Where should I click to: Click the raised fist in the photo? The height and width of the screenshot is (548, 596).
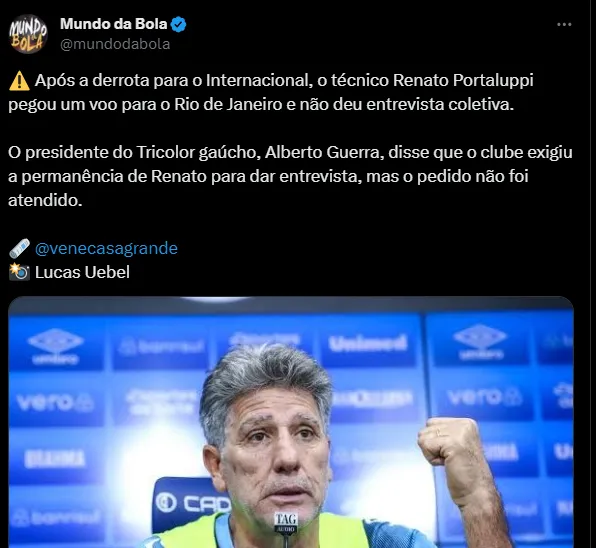tap(447, 441)
